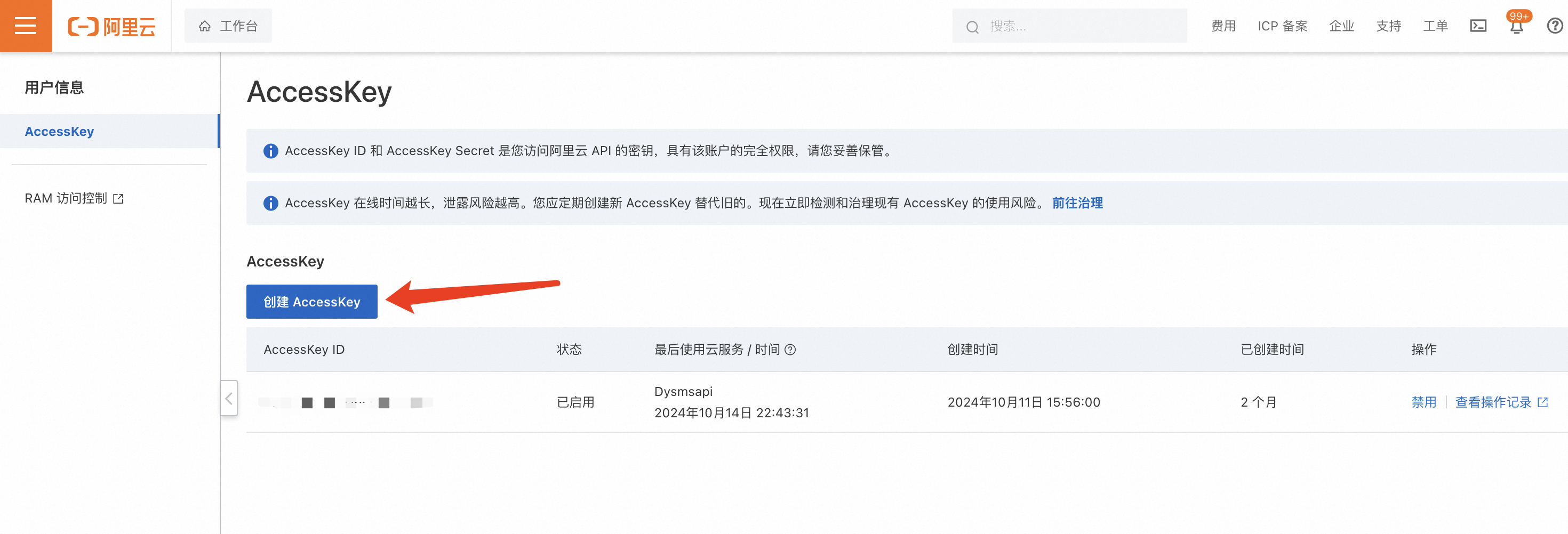Click the Alibaba Cloud logo
This screenshot has width=1568, height=534.
pyautogui.click(x=111, y=27)
